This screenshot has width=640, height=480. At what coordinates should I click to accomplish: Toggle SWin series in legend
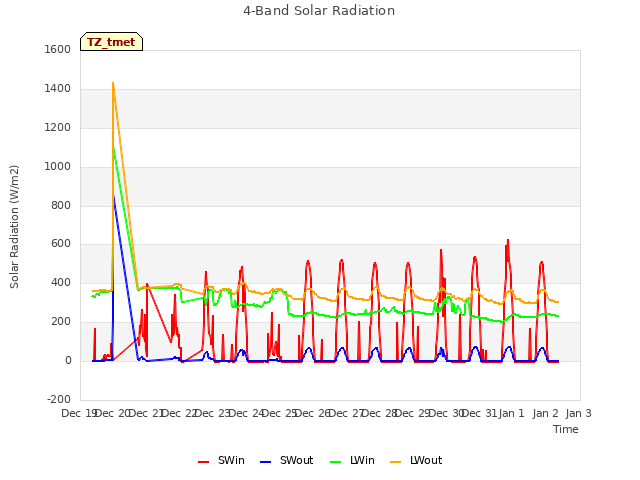[221, 460]
